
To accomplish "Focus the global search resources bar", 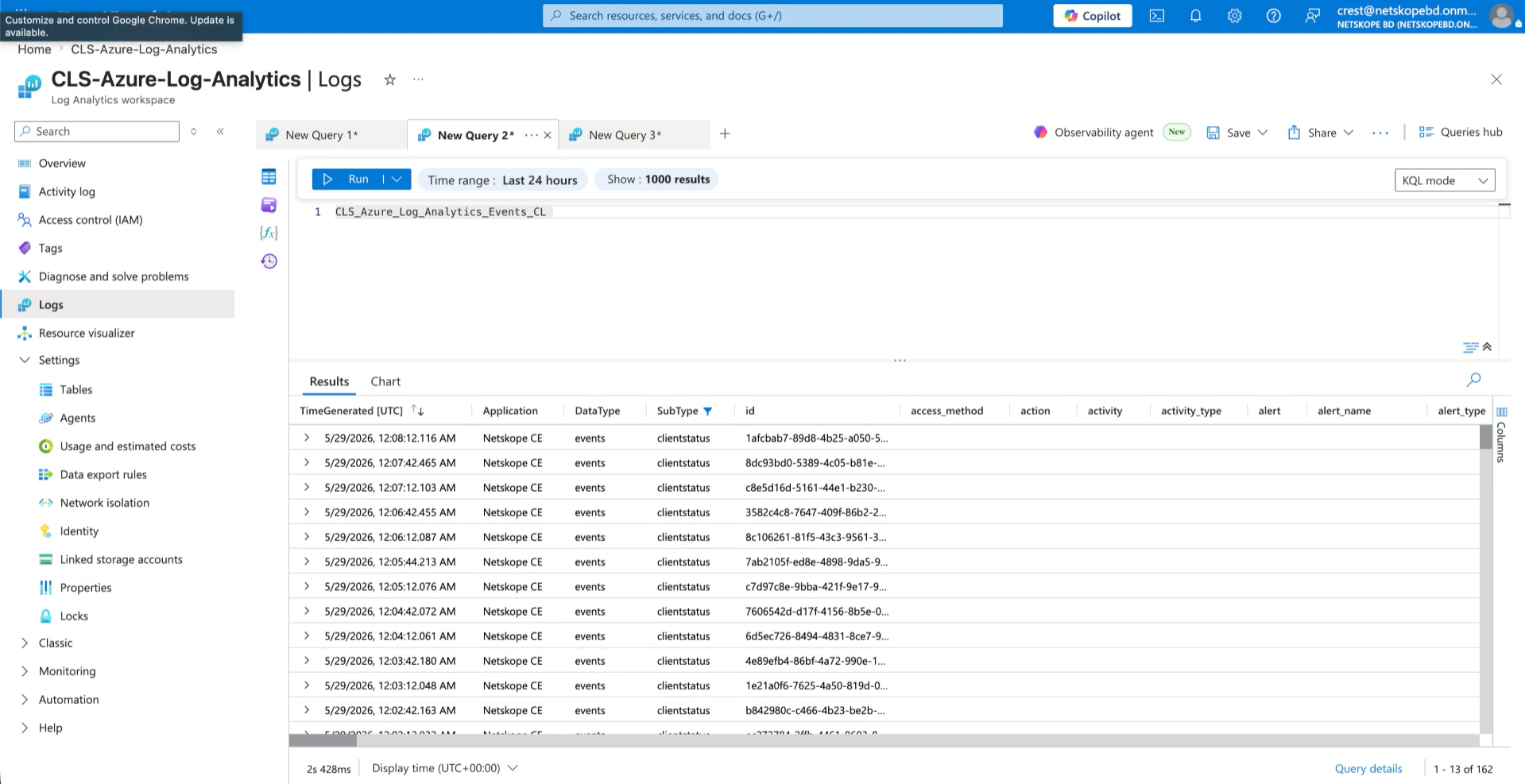I will click(x=772, y=16).
